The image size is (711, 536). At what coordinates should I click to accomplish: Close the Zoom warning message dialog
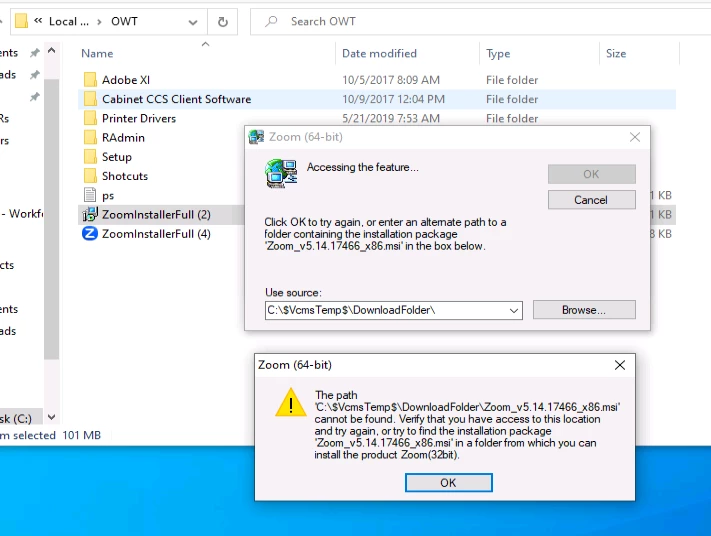tap(620, 365)
